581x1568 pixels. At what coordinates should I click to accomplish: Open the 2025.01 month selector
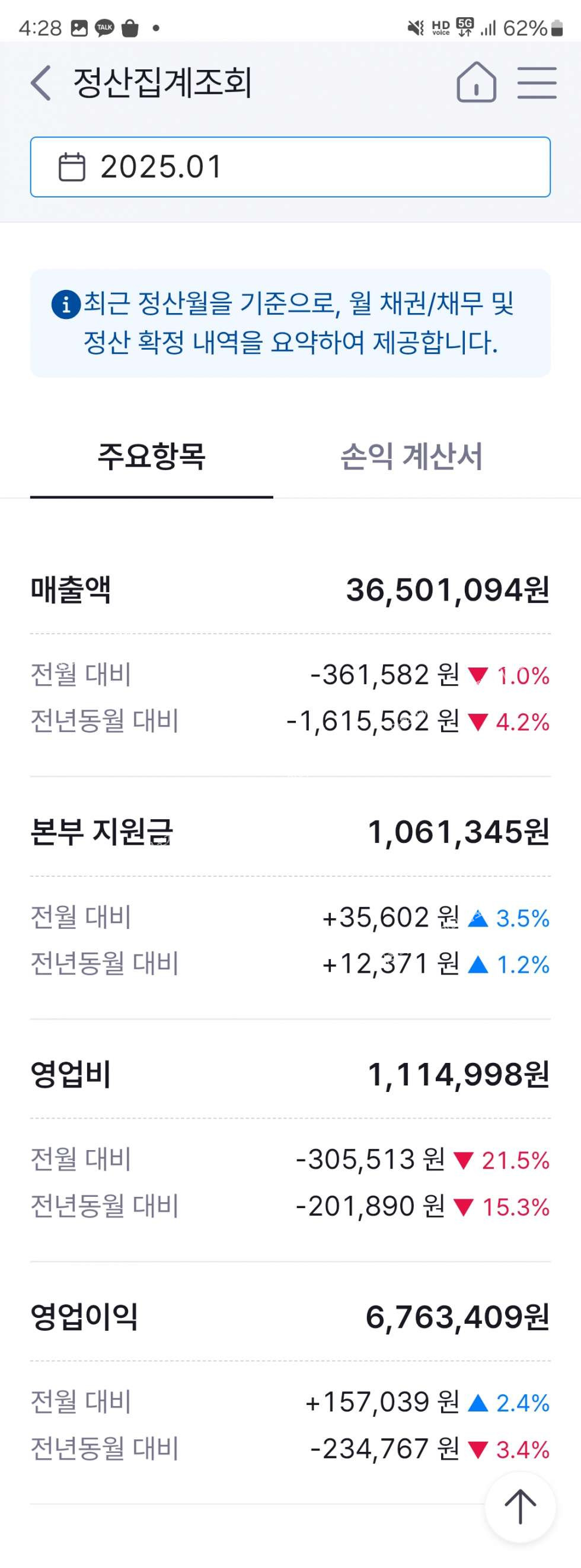(290, 167)
